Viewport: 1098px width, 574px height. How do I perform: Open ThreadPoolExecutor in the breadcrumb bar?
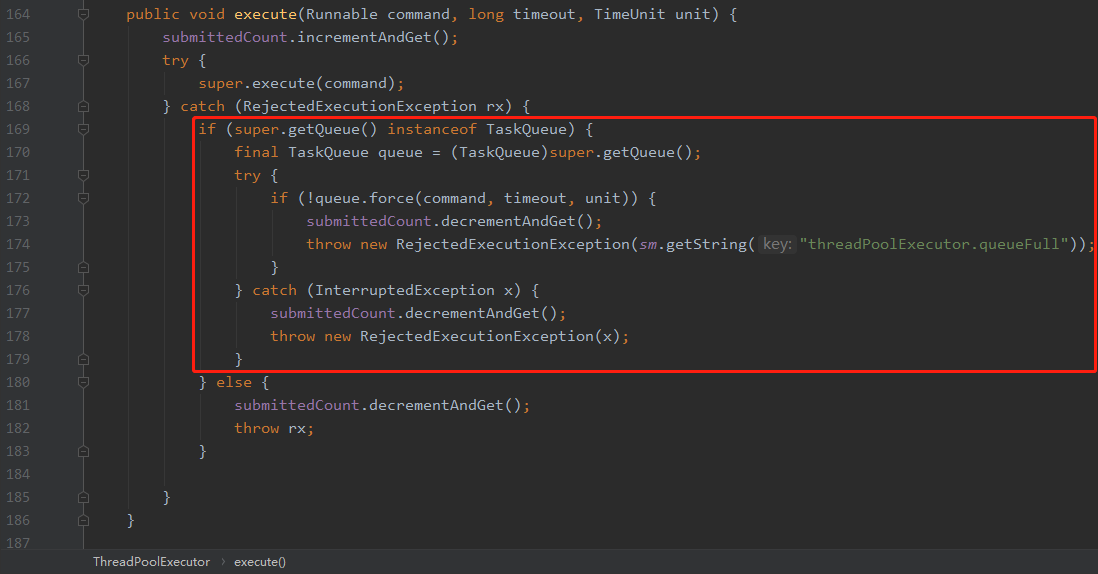click(151, 561)
